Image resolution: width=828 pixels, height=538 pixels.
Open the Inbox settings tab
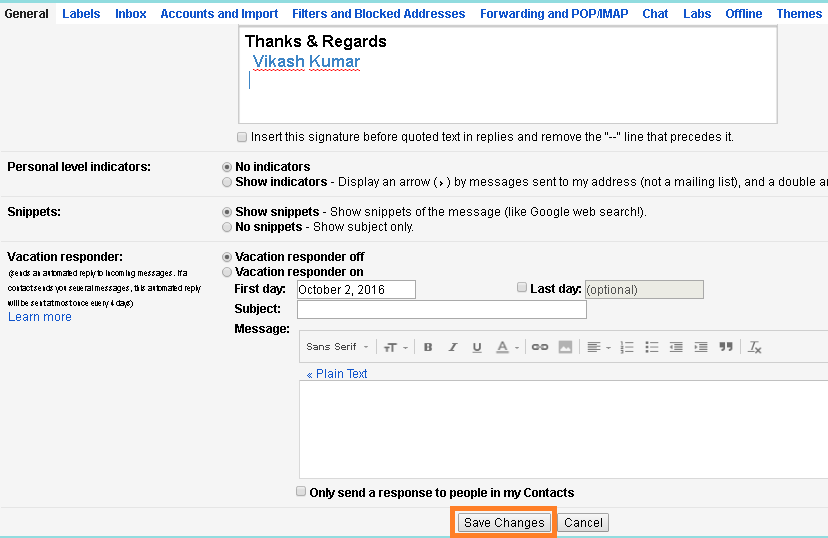(x=131, y=14)
